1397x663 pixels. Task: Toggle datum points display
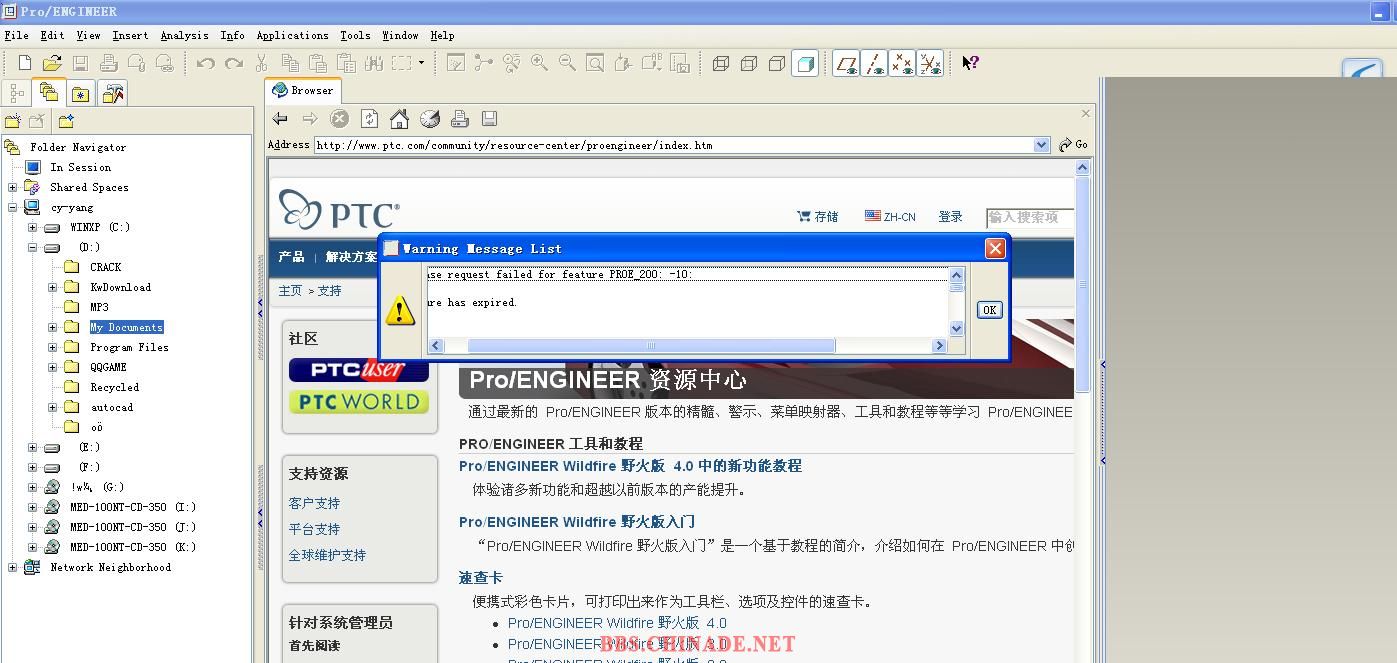click(x=902, y=64)
